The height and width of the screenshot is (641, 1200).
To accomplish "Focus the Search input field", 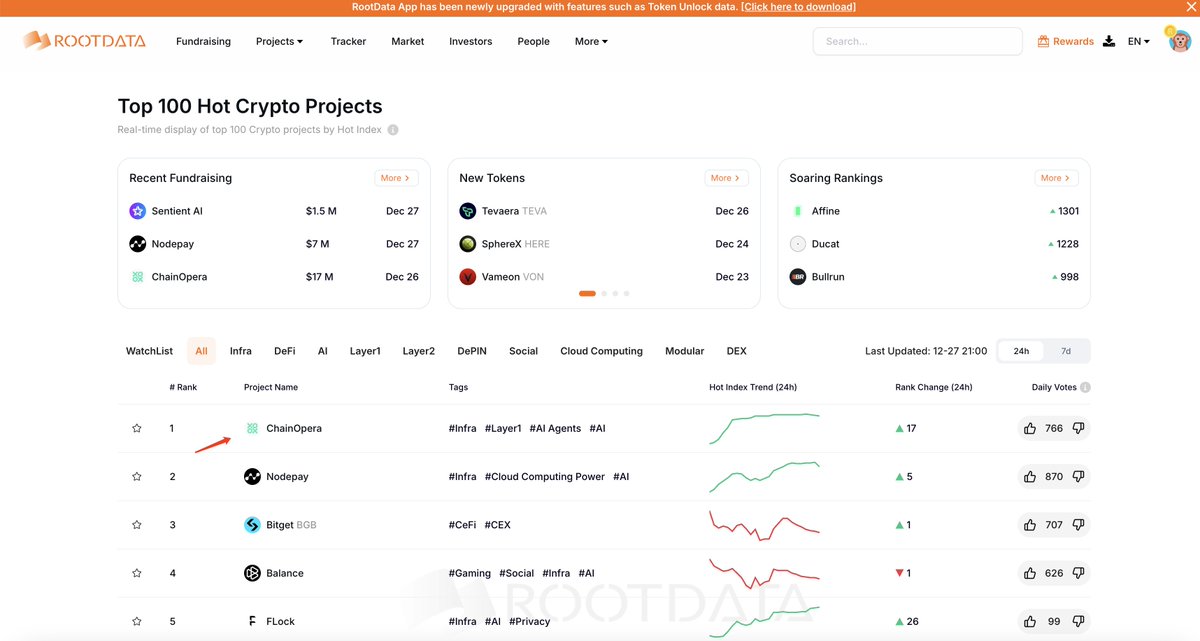I will point(917,41).
